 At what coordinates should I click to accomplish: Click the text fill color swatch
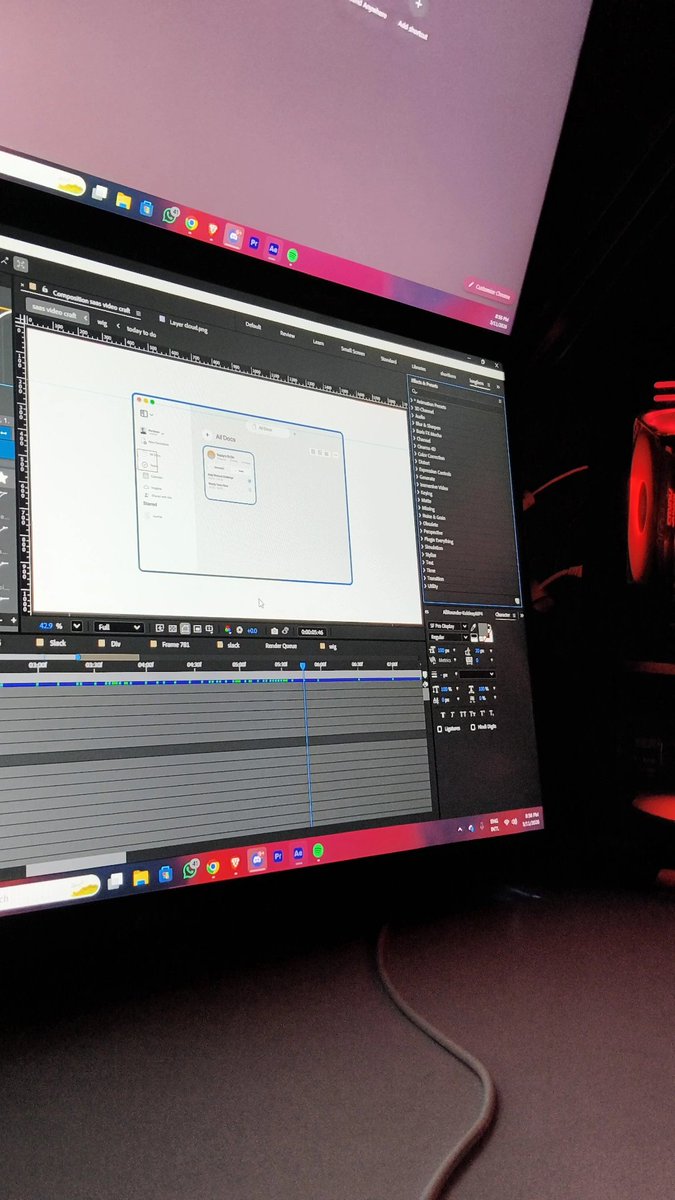tap(484, 630)
